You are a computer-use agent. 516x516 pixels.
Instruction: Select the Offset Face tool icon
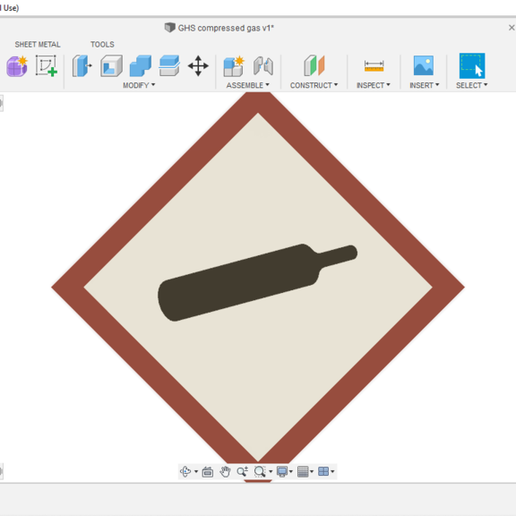pos(169,66)
